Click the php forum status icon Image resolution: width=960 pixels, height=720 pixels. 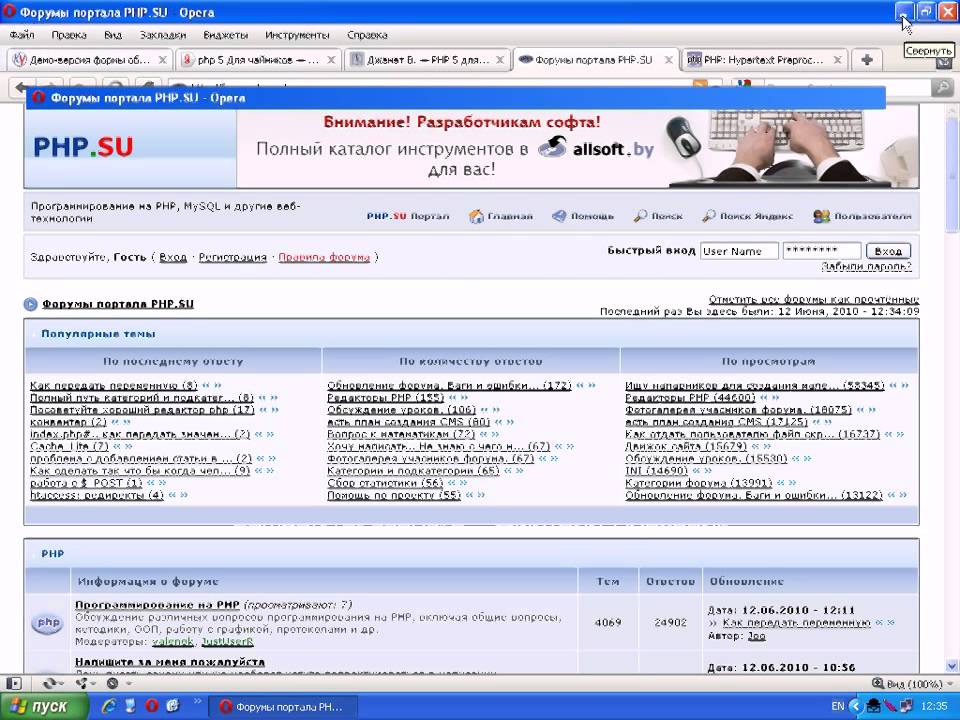[48, 623]
